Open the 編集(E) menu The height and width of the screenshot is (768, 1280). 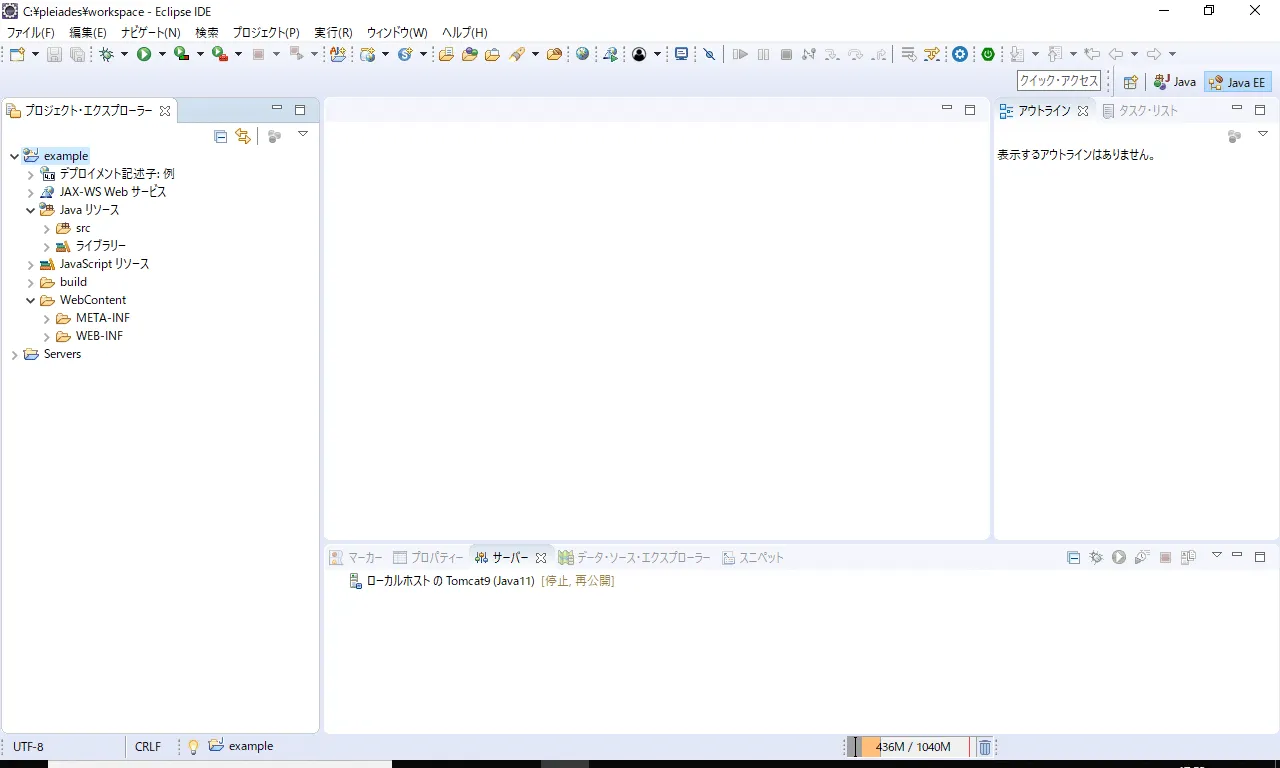coord(88,33)
